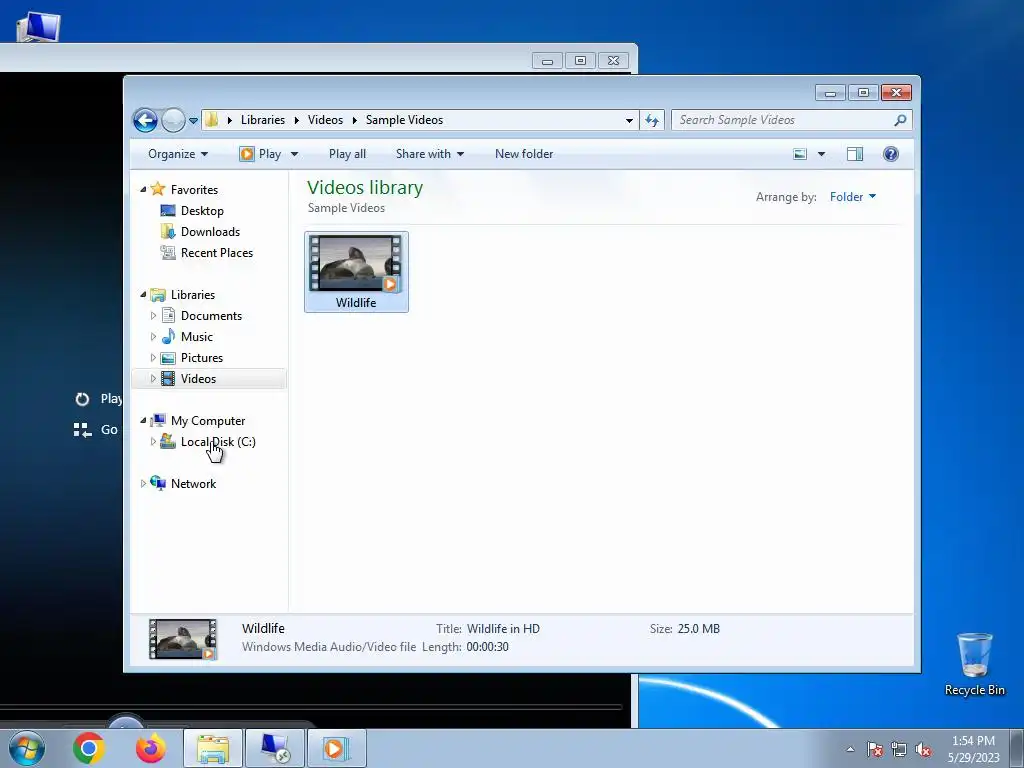Expand the Network node
Viewport: 1024px width, 768px height.
(x=144, y=484)
